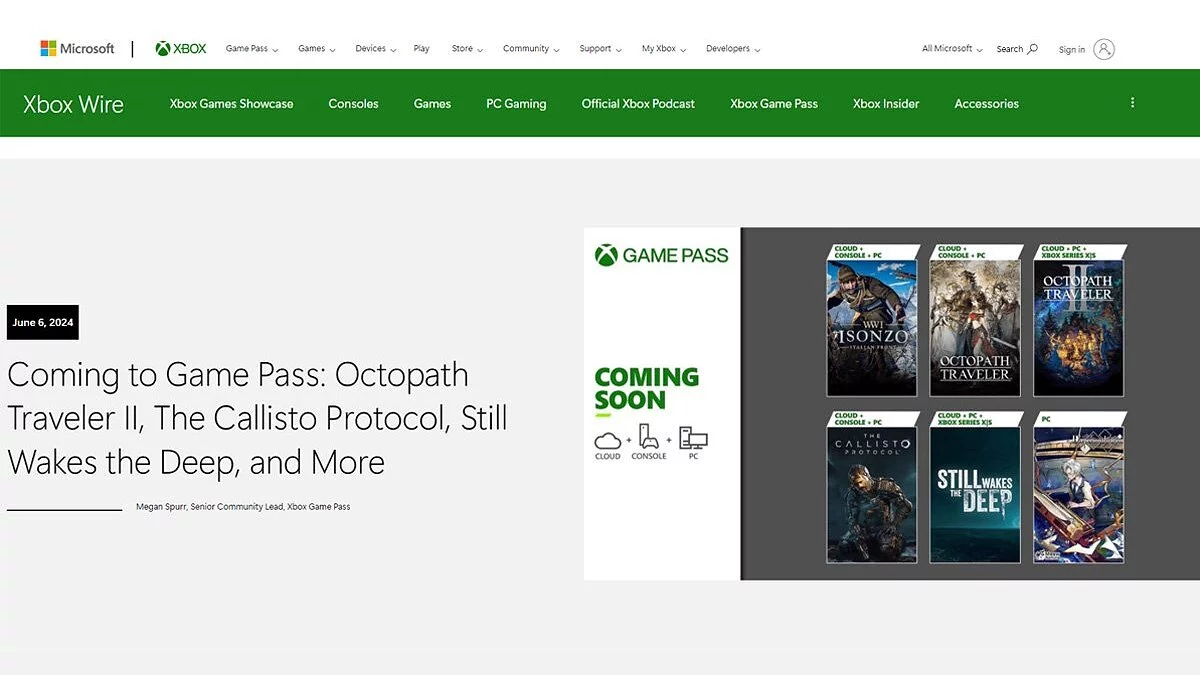
Task: Expand the Community dropdown menu
Action: [x=531, y=49]
